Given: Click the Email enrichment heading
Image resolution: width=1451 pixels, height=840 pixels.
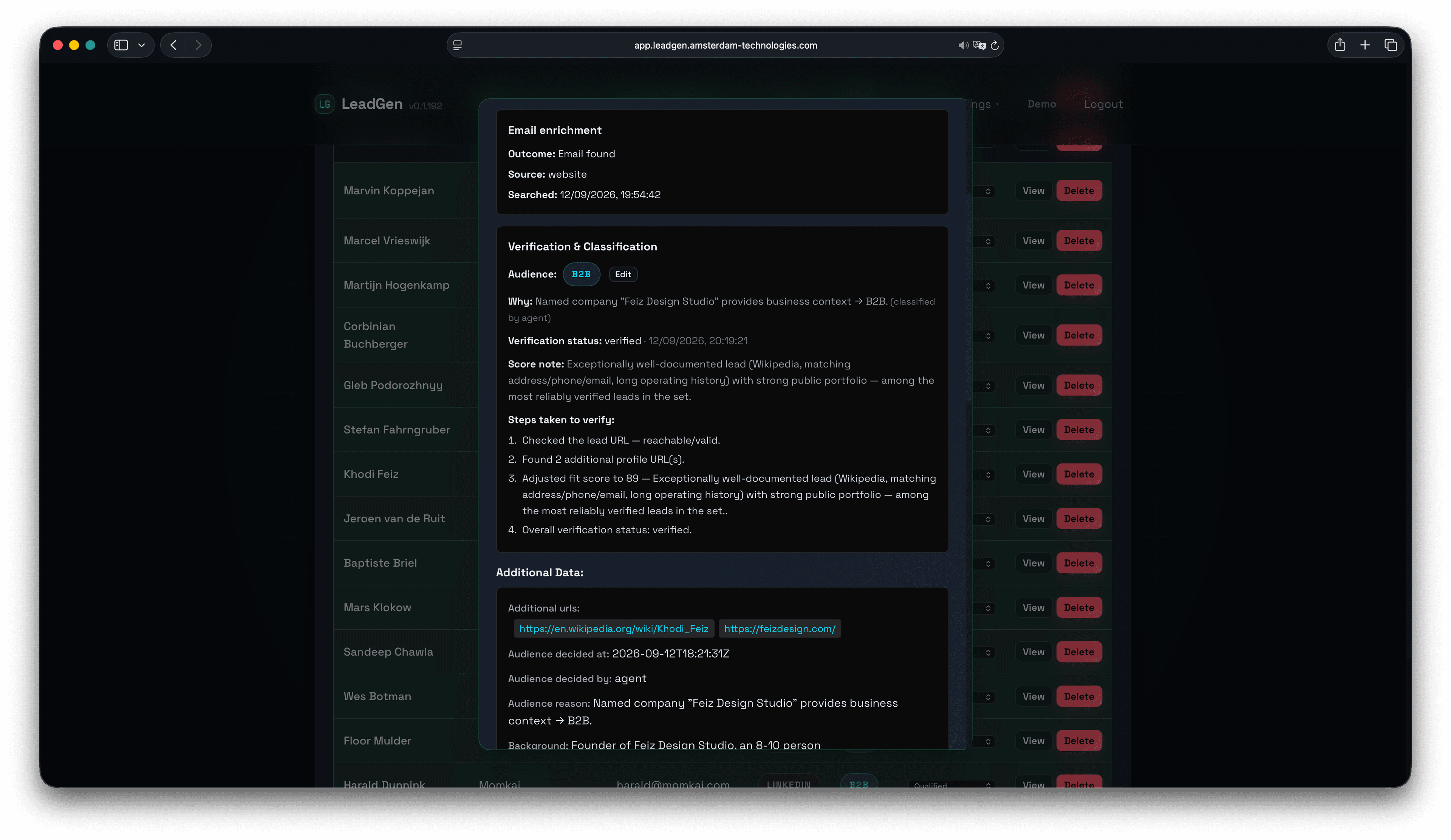Looking at the screenshot, I should click(554, 131).
